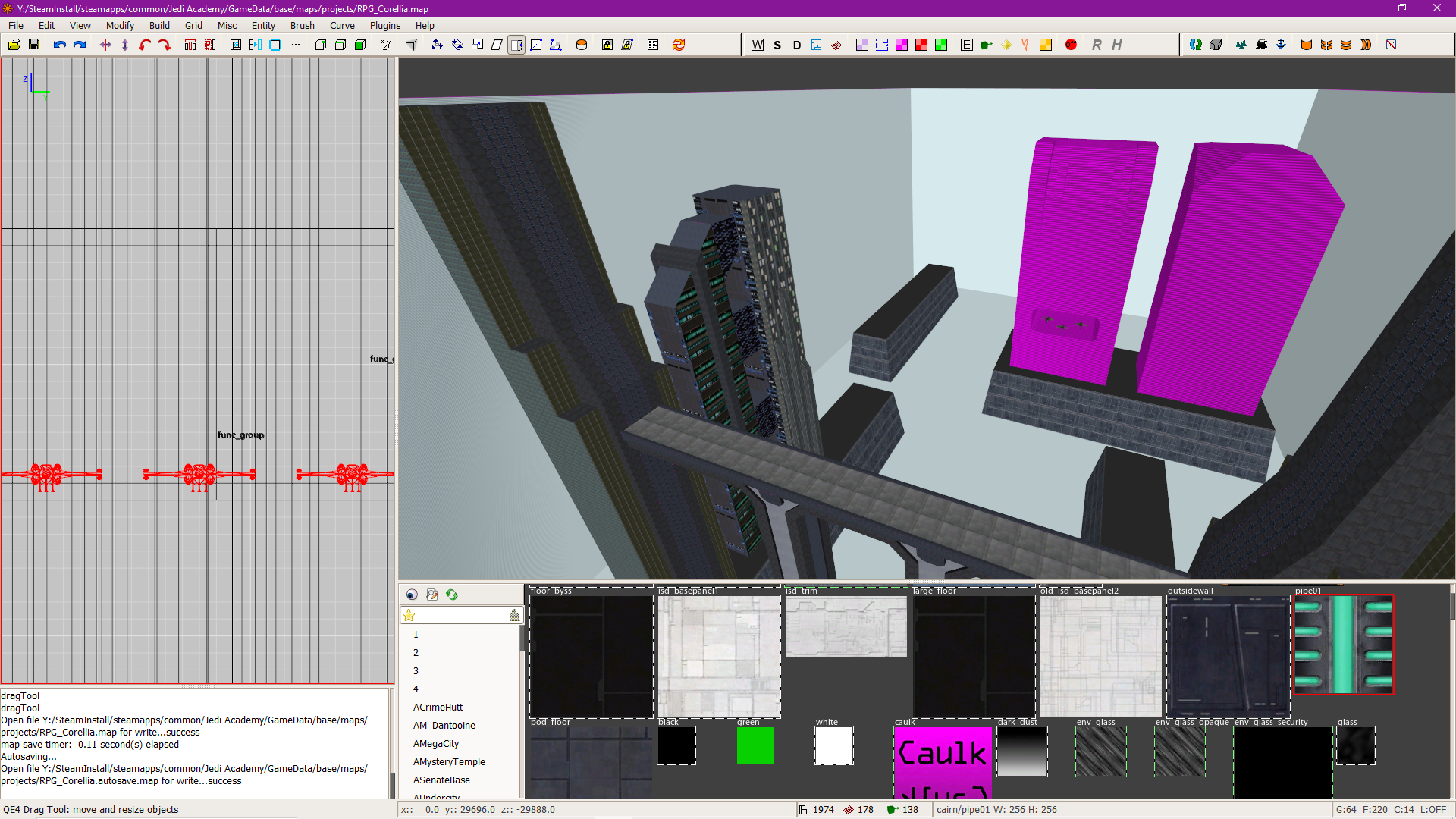The image size is (1456, 819).
Task: Click the orange cylinder brush icon
Action: (x=582, y=45)
